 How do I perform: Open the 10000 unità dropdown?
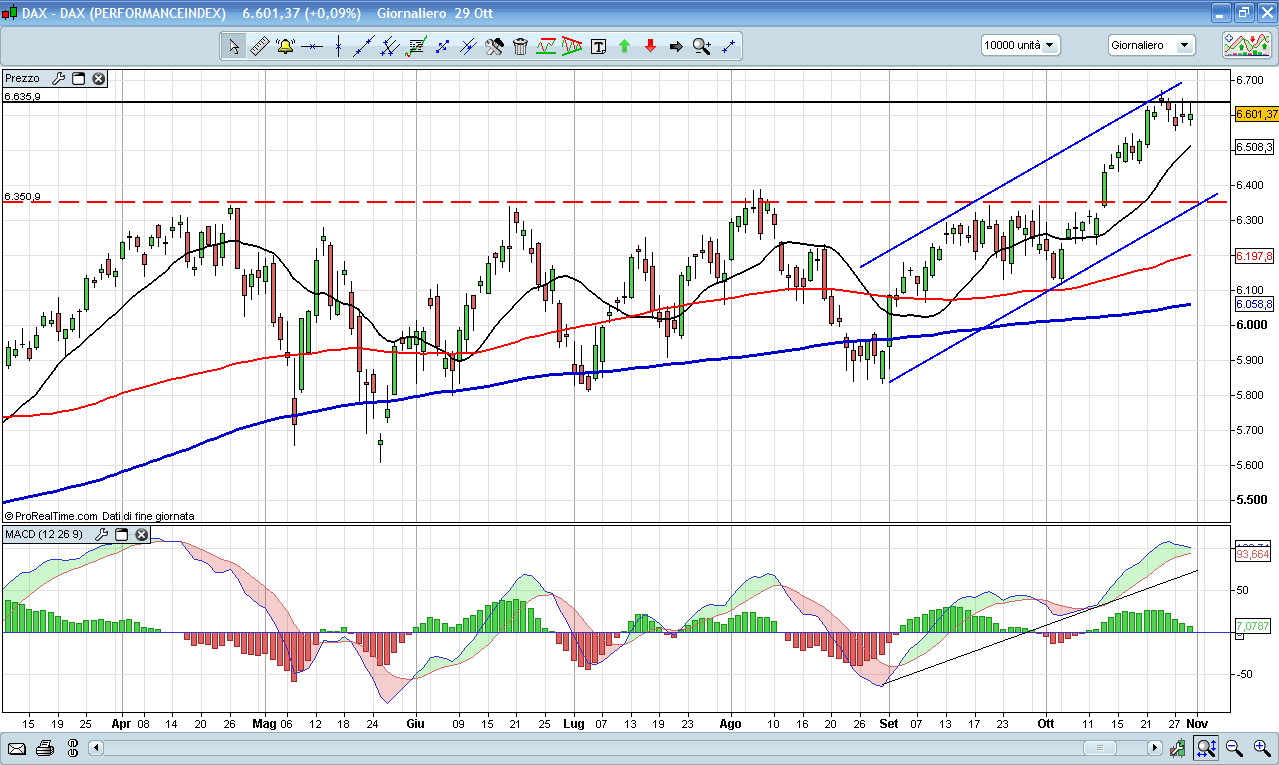[1020, 45]
